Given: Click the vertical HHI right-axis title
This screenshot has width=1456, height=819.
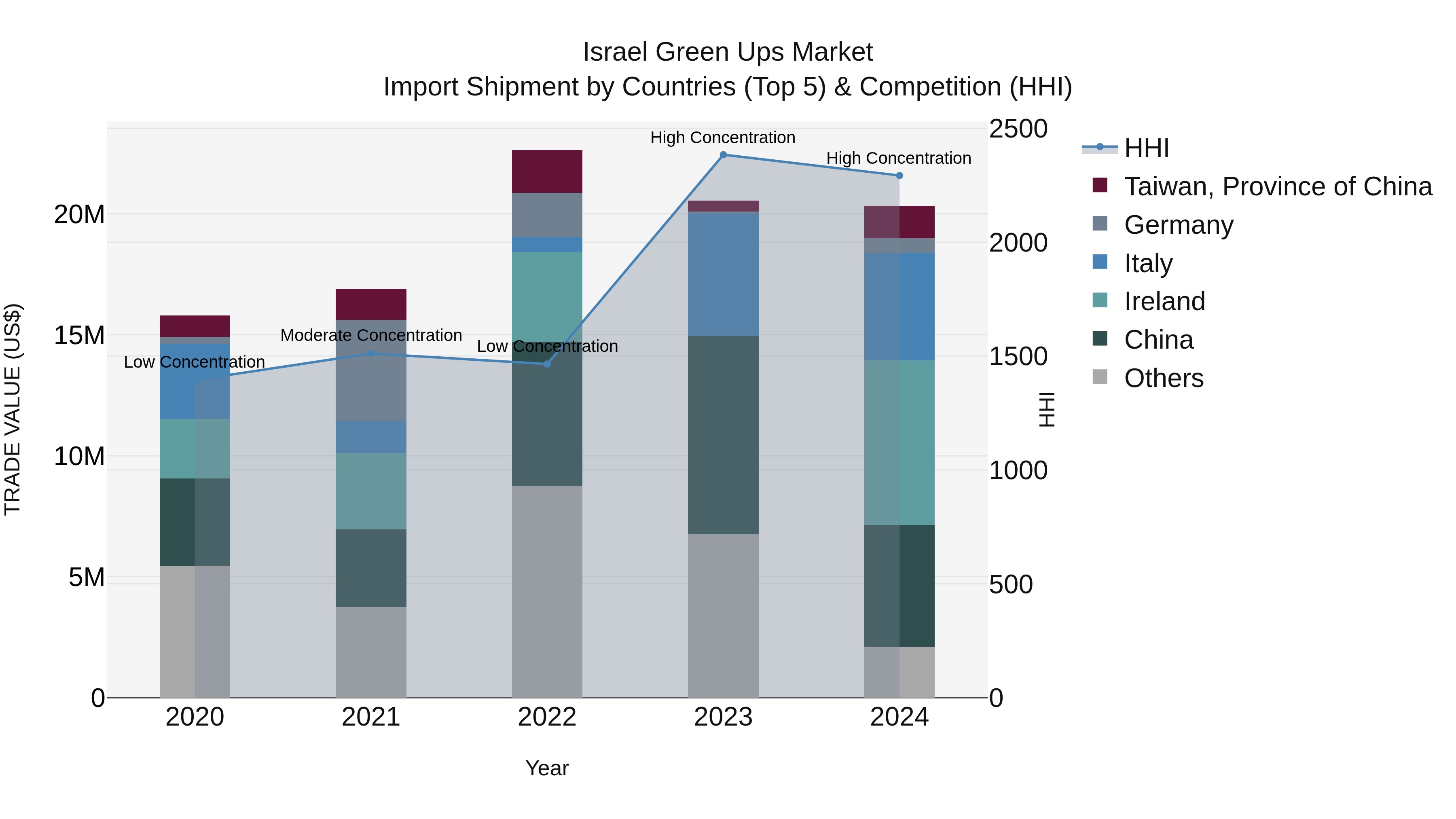Looking at the screenshot, I should [1047, 410].
